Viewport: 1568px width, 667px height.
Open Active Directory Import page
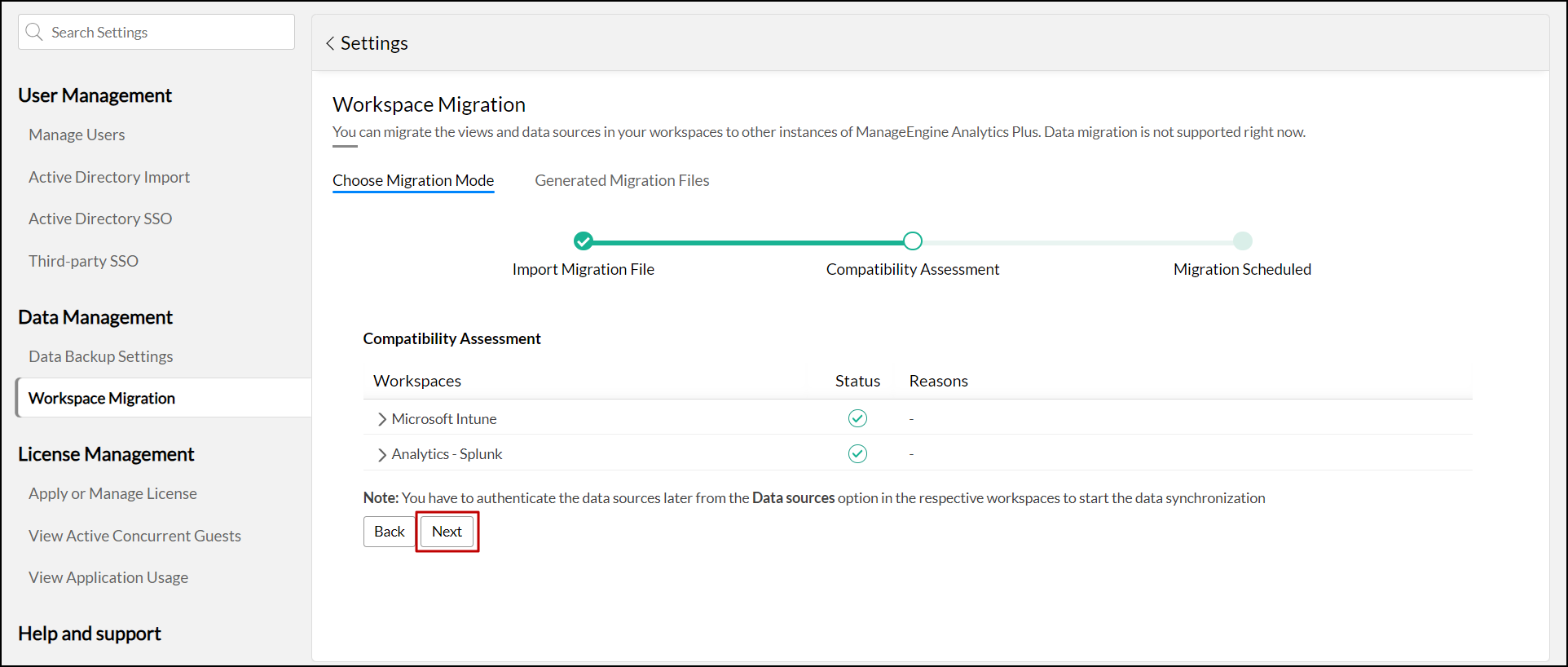pos(109,177)
